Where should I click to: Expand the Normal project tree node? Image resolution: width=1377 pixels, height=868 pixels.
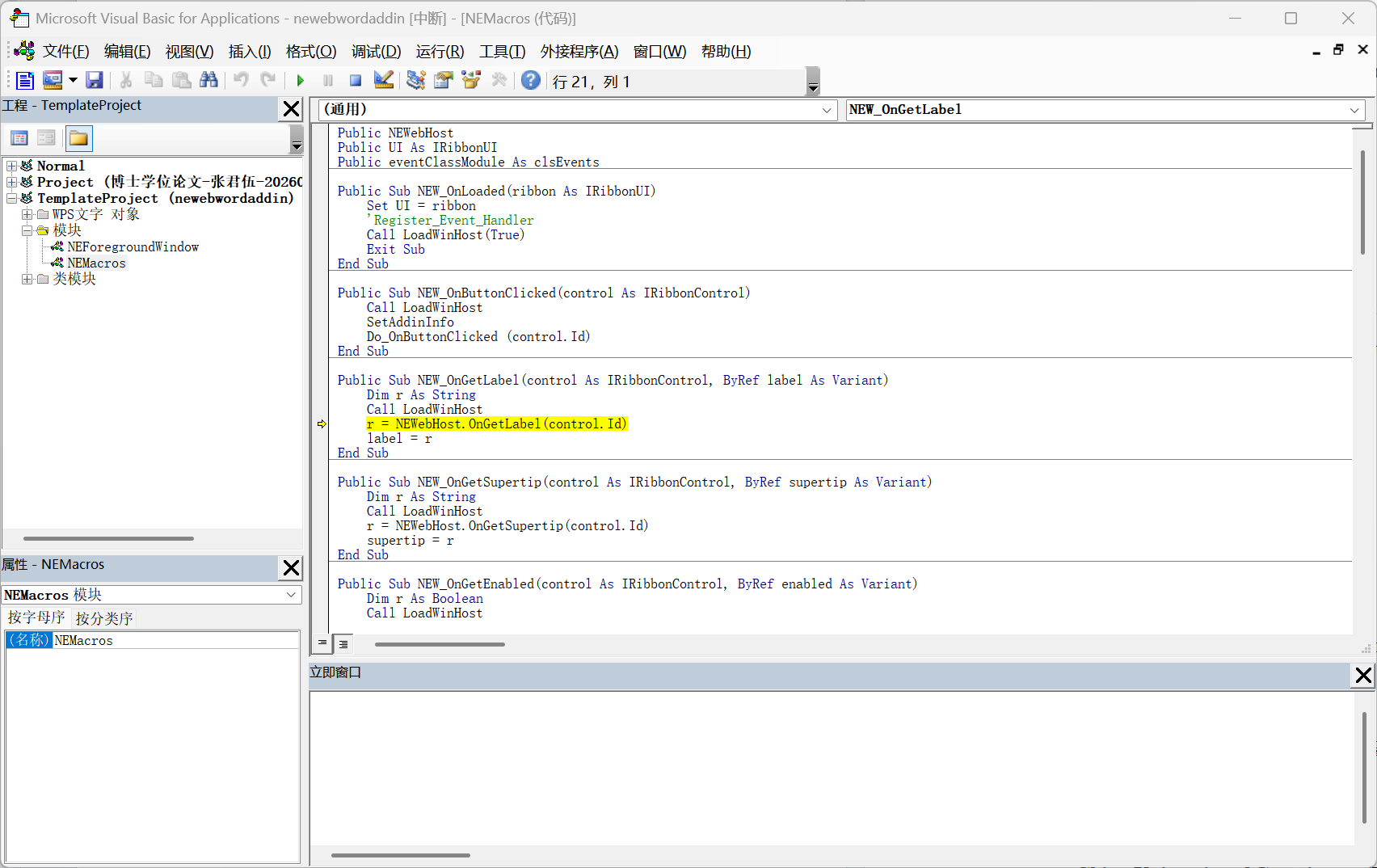(x=11, y=166)
